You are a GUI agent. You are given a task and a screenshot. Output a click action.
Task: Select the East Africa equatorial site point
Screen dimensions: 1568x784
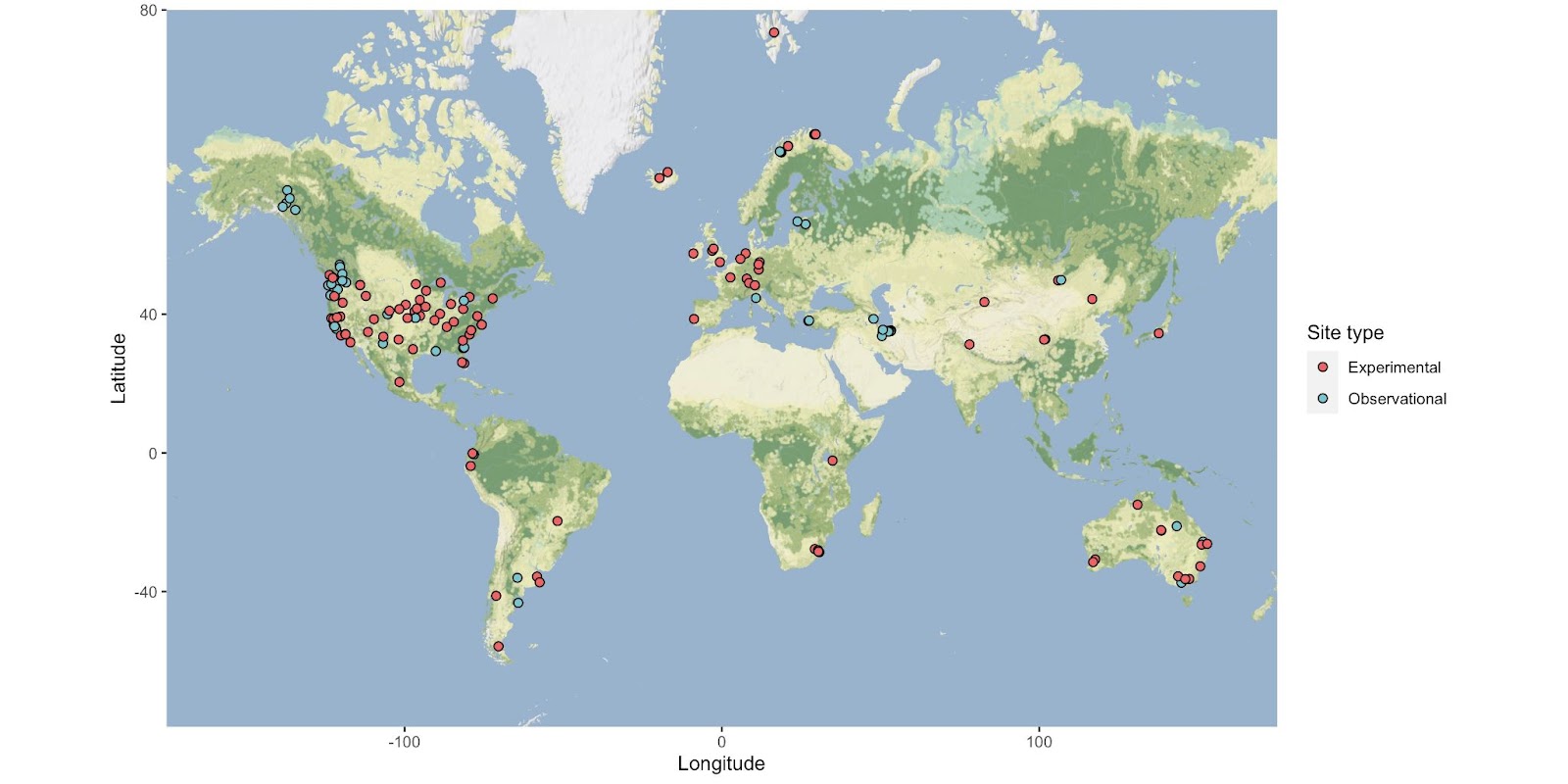click(x=832, y=461)
